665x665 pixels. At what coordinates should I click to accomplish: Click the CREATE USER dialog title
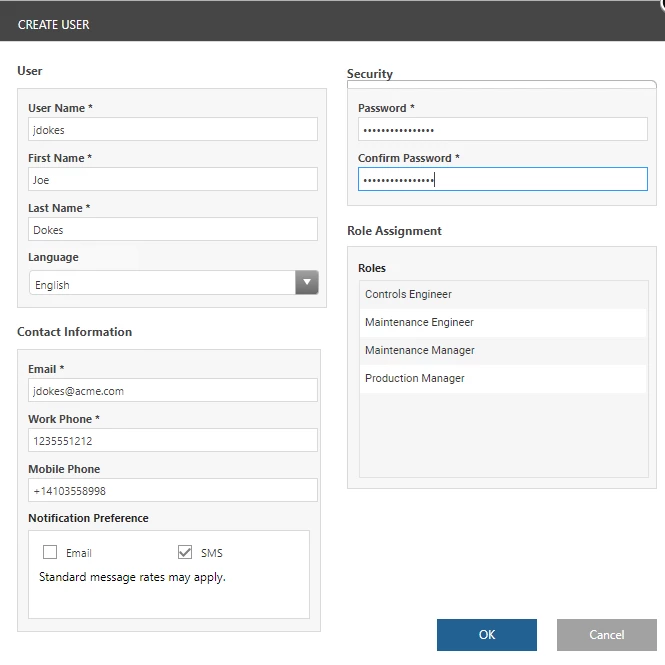coord(53,25)
